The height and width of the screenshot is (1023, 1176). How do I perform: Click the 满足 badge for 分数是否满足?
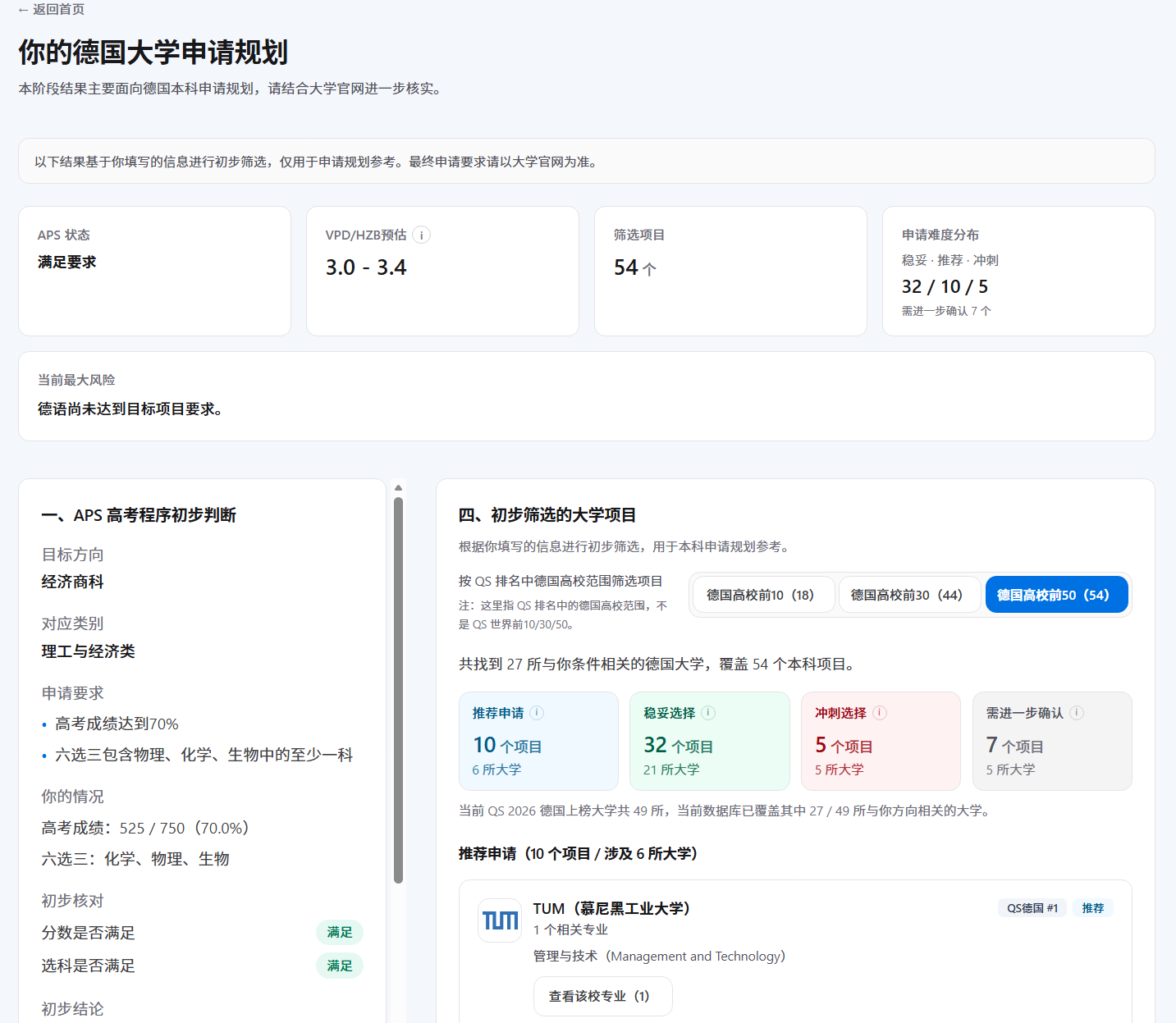click(x=340, y=932)
